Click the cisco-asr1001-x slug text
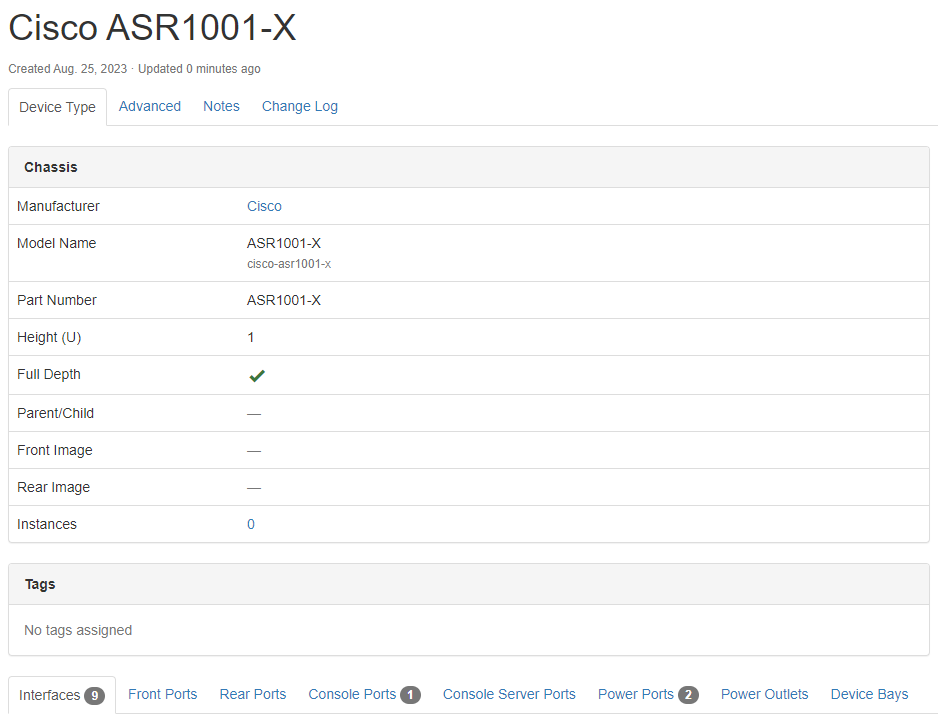 289,264
